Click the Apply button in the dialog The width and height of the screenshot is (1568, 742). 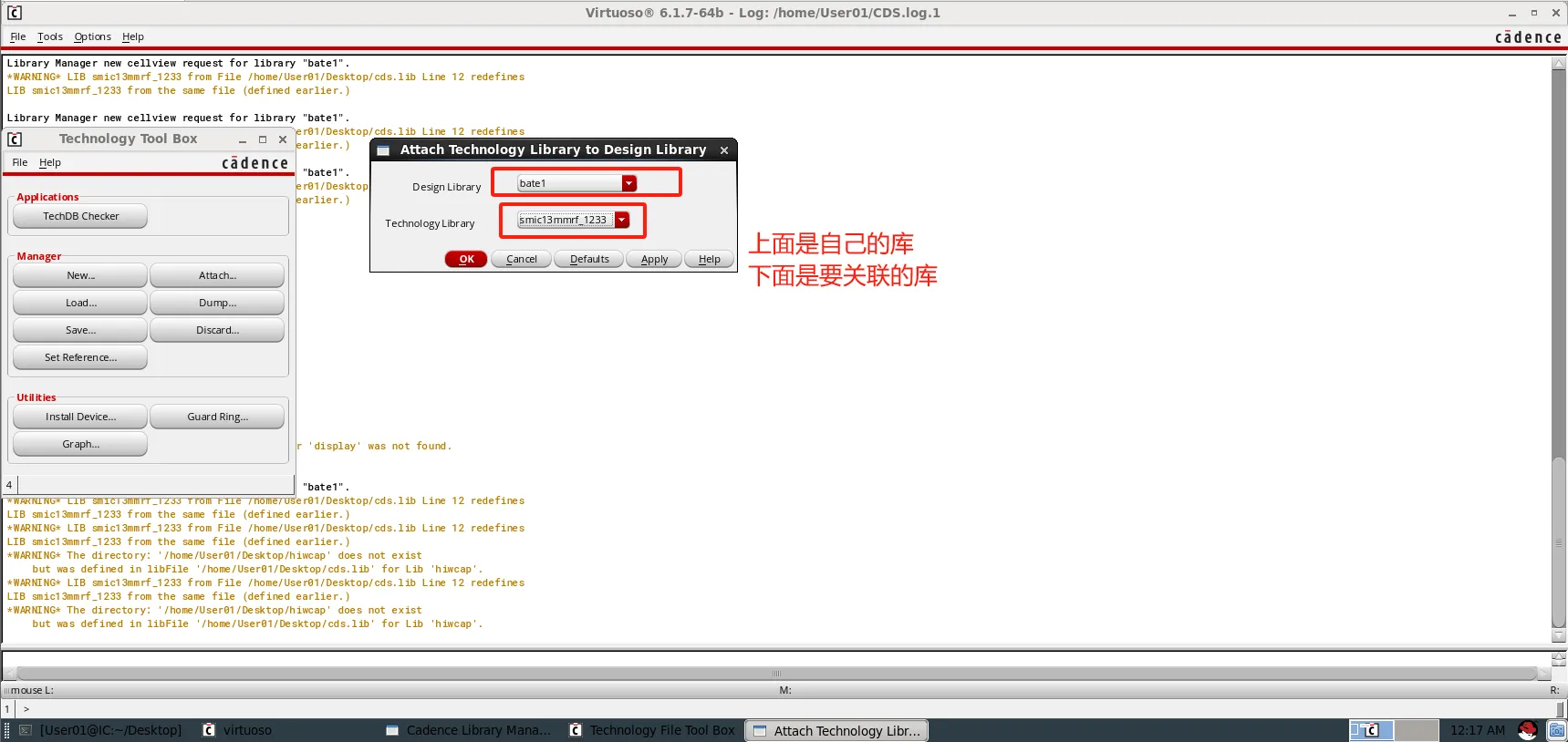(x=654, y=259)
